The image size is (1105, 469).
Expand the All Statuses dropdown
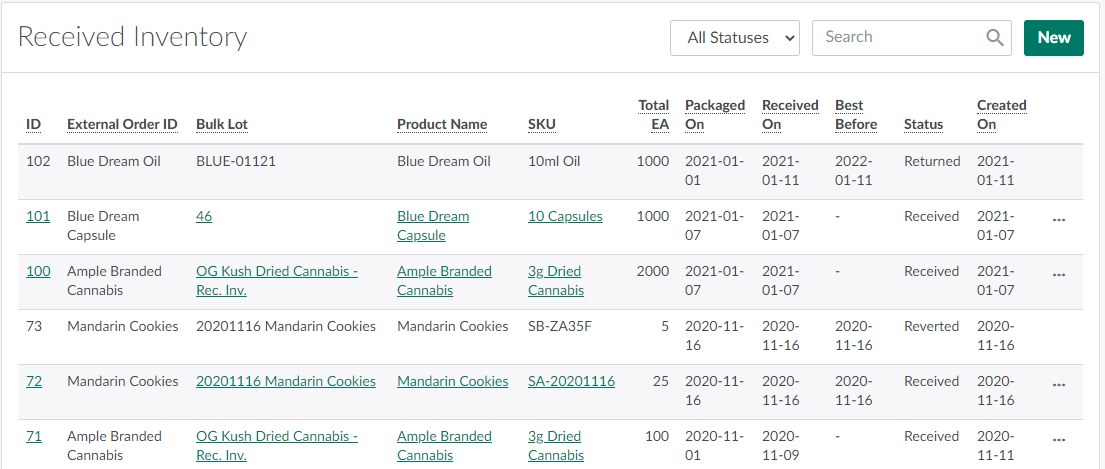point(735,38)
